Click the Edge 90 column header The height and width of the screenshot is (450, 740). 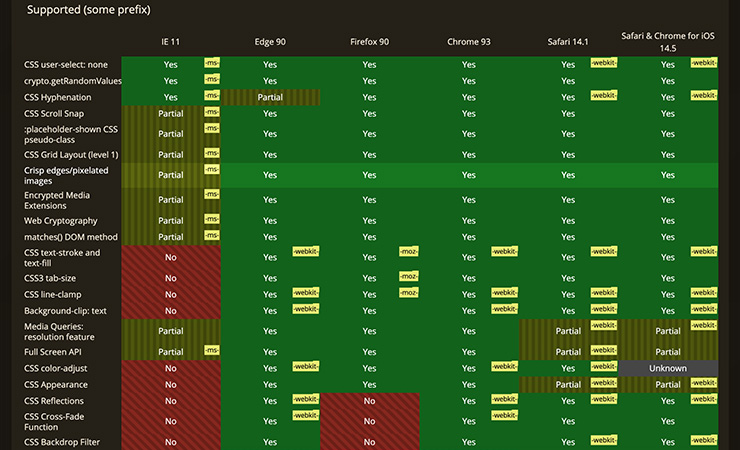(x=270, y=42)
